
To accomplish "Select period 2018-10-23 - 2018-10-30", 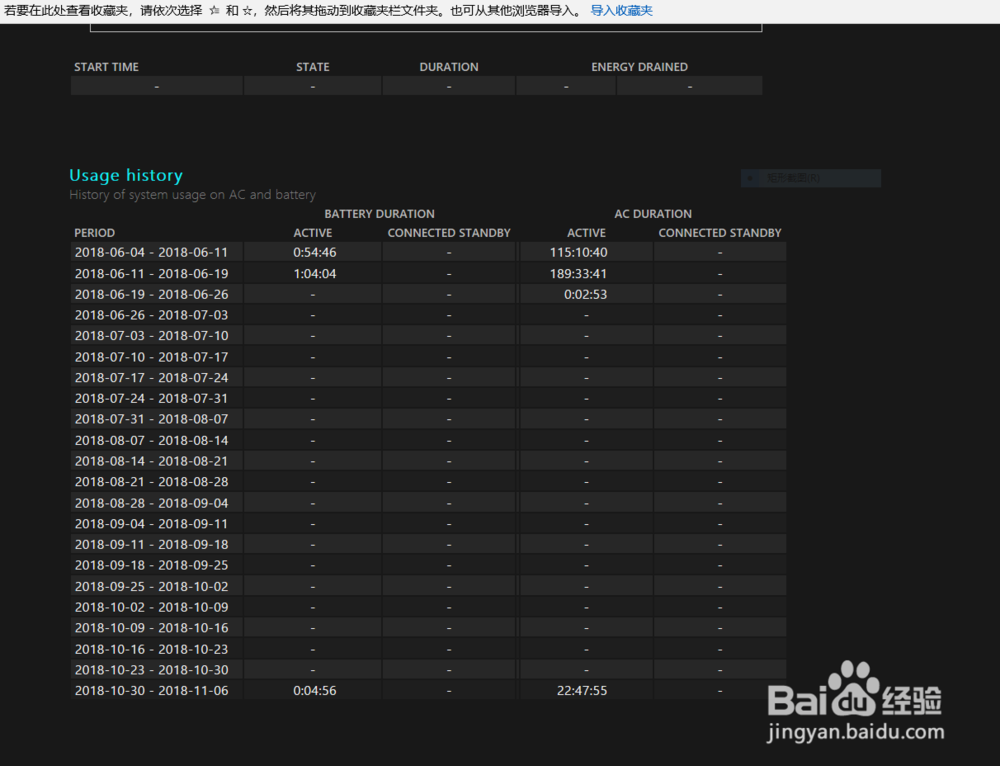I will coord(151,670).
